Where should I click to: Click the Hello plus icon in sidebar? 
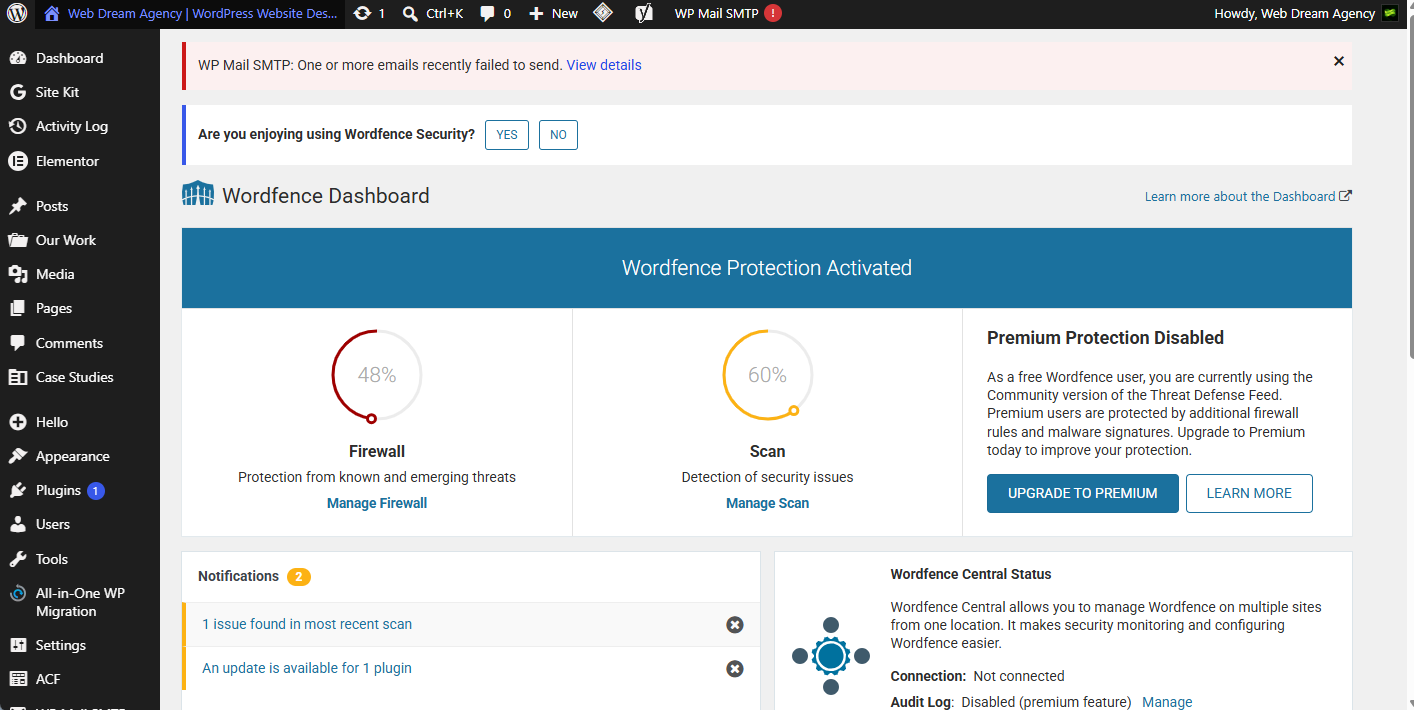tap(18, 422)
